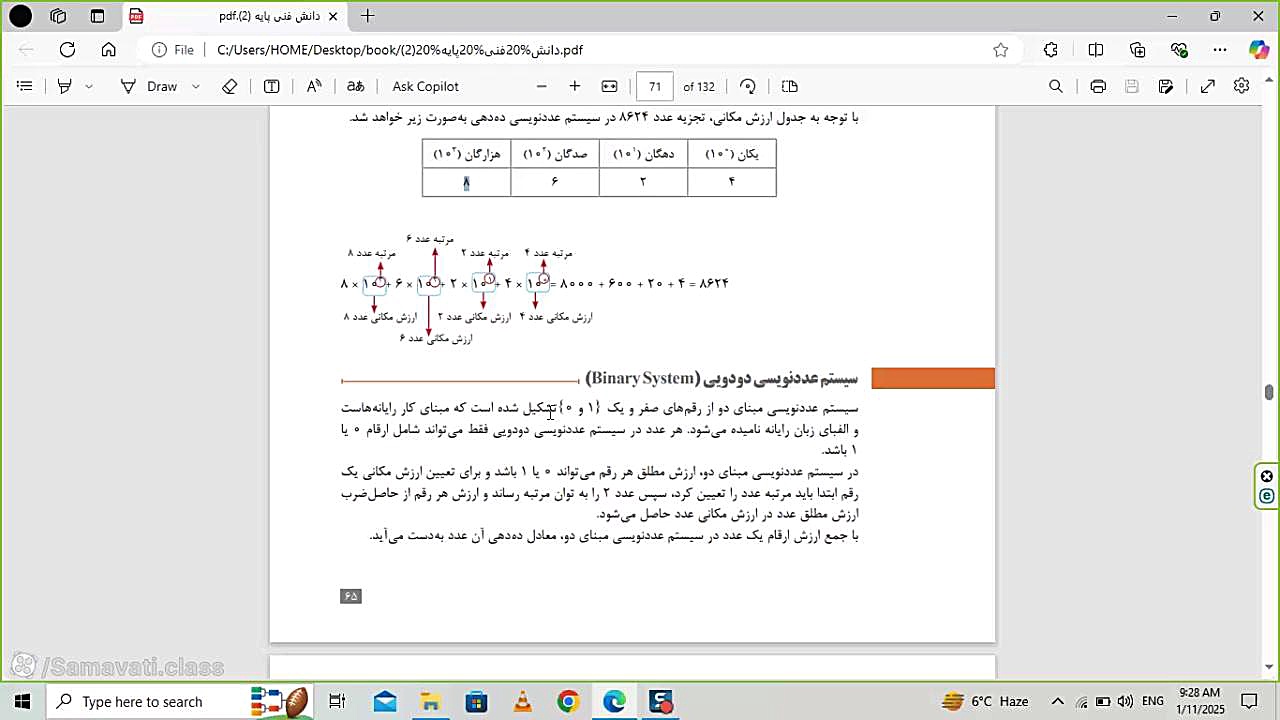Open PDF viewer settings gear
The image size is (1280, 720).
click(x=1242, y=86)
